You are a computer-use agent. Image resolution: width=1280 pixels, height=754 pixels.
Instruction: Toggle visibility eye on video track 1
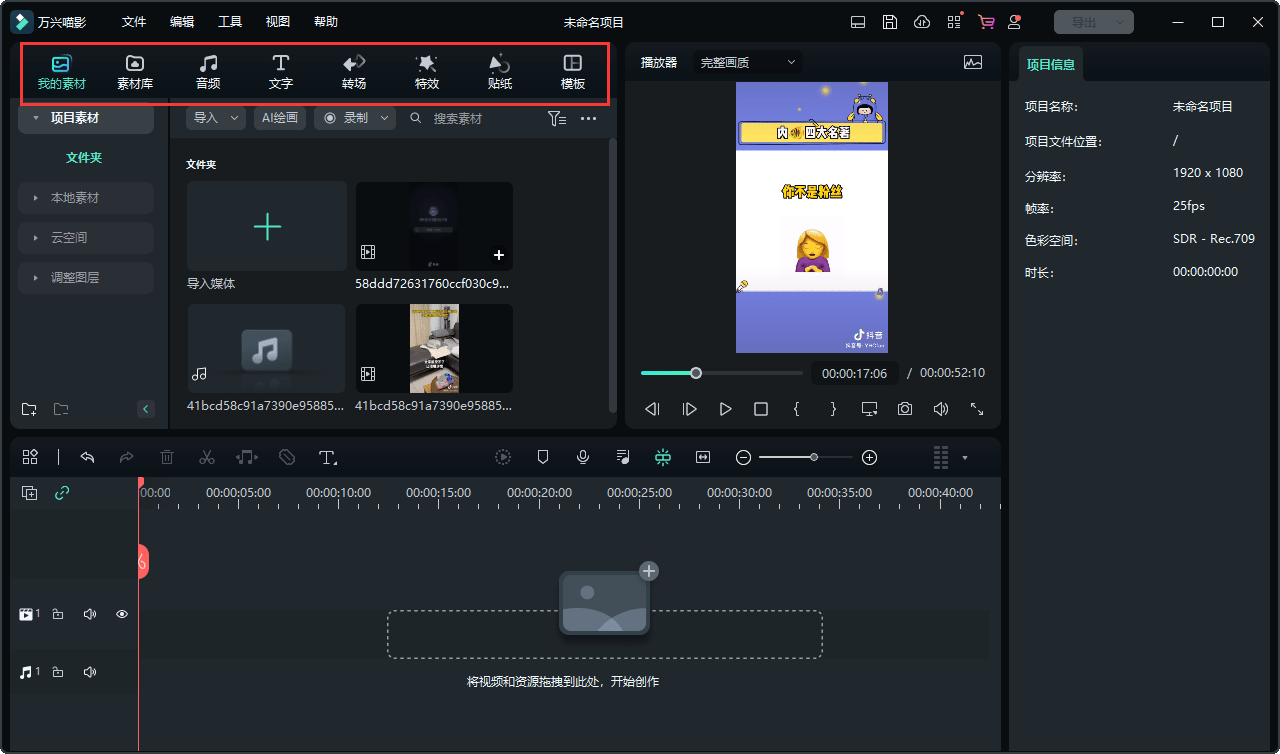point(122,614)
